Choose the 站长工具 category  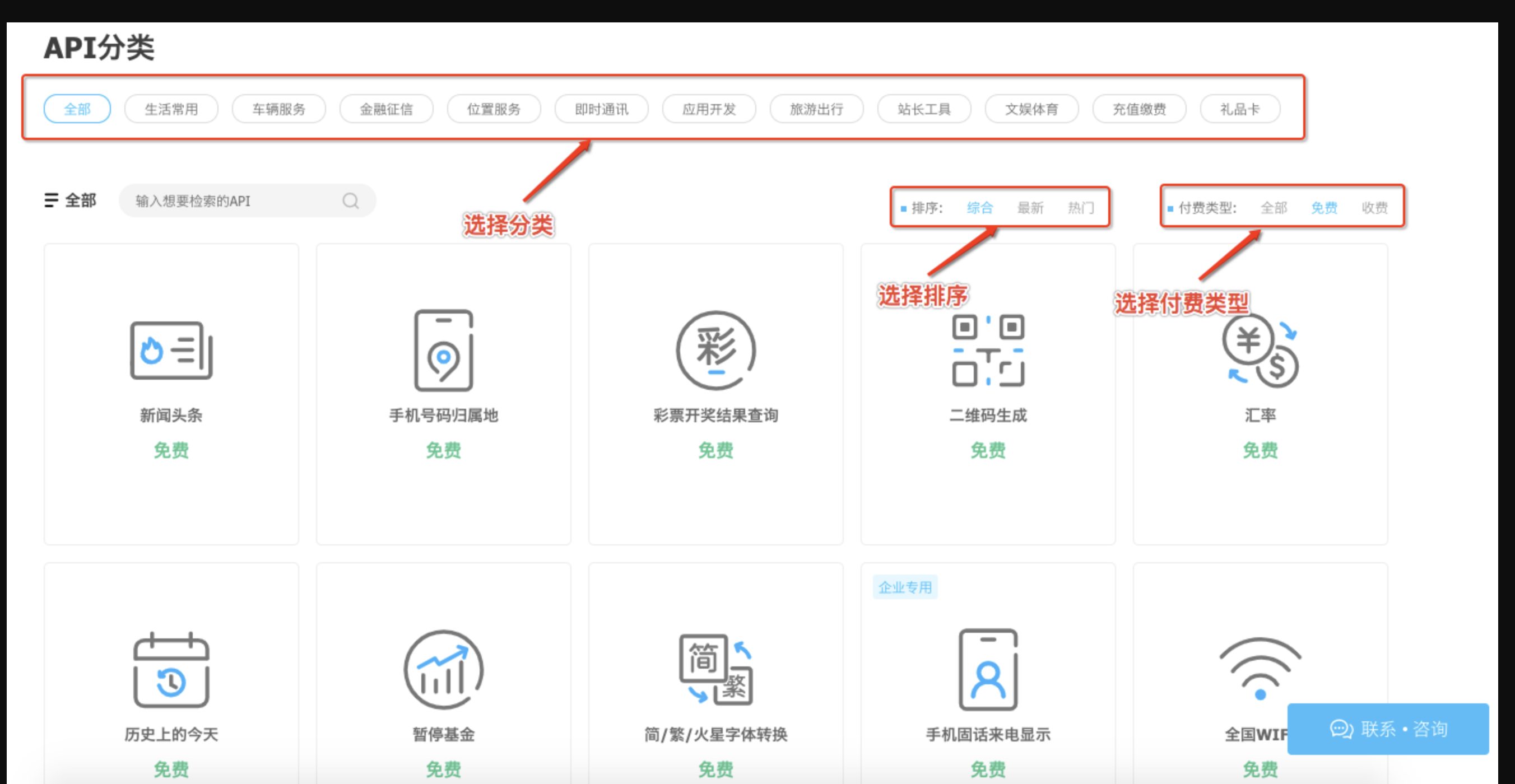coord(924,109)
